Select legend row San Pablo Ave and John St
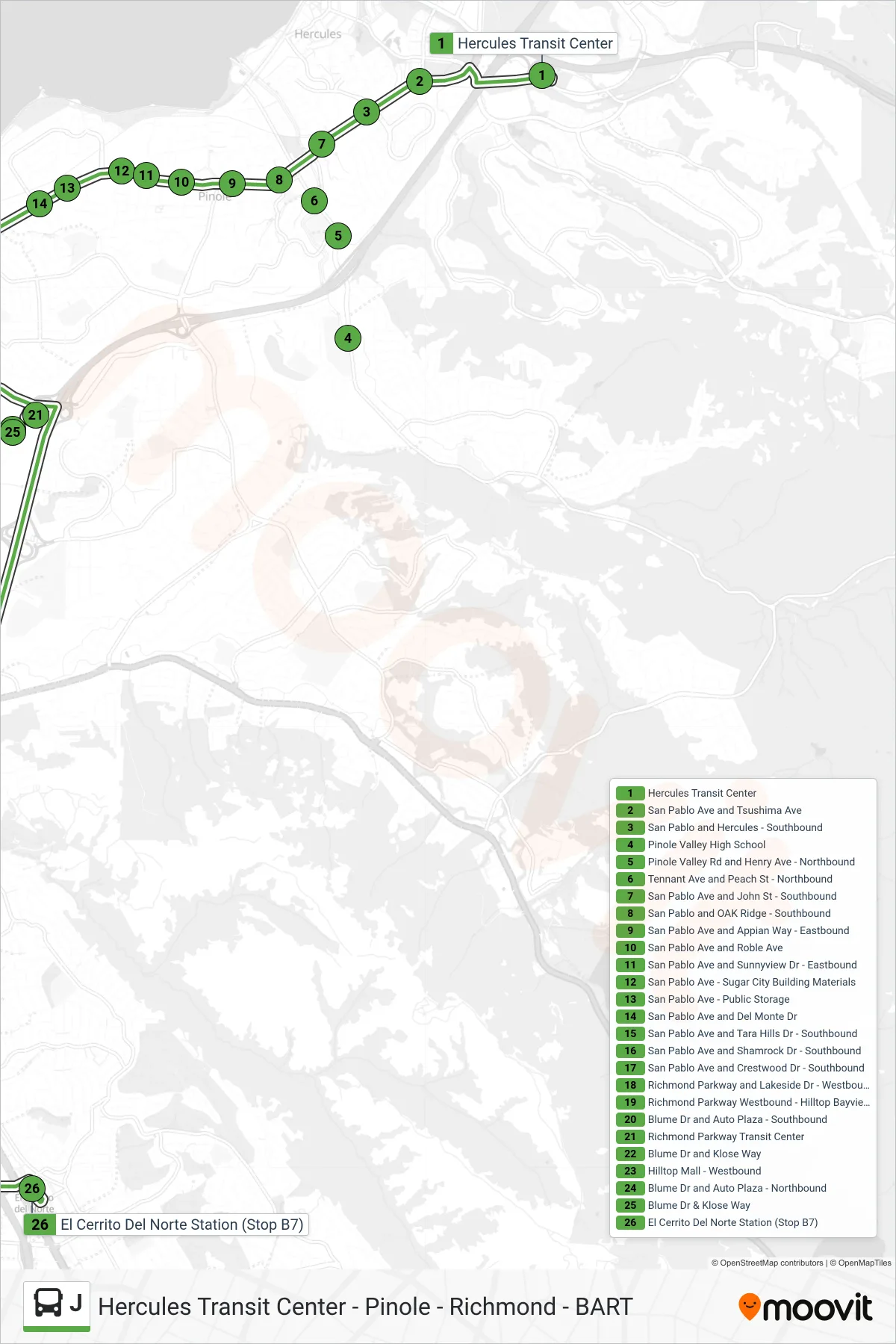This screenshot has width=896, height=1344. 743,896
